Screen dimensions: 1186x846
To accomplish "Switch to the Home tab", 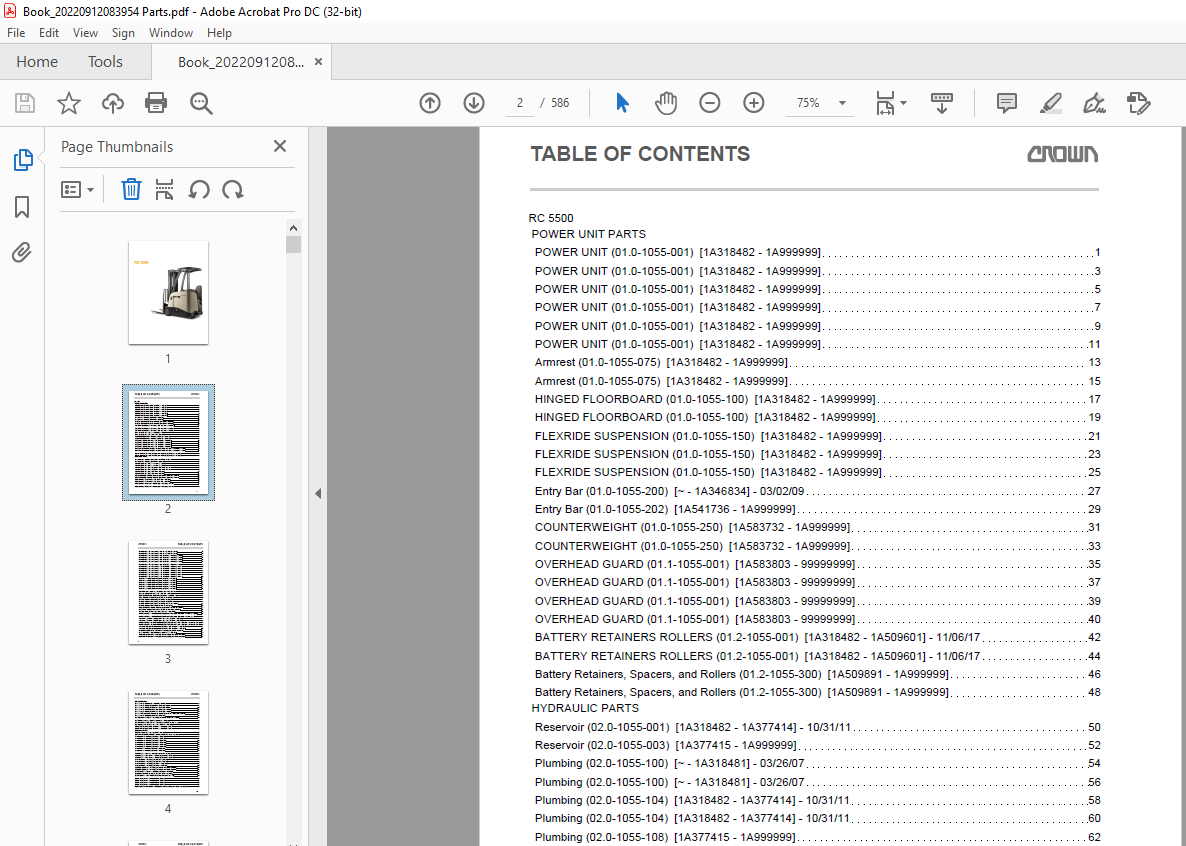I will (x=37, y=62).
